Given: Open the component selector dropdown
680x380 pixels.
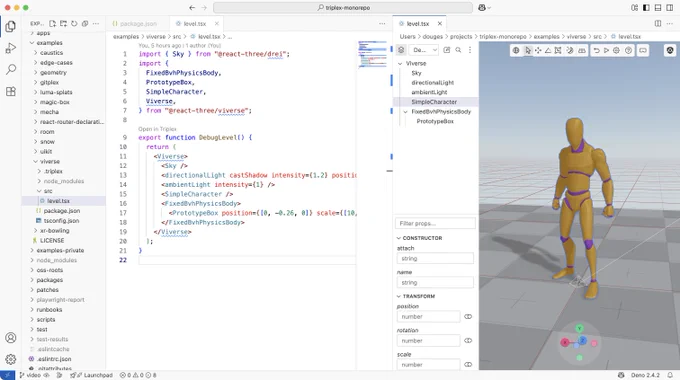Looking at the screenshot, I should pos(424,50).
